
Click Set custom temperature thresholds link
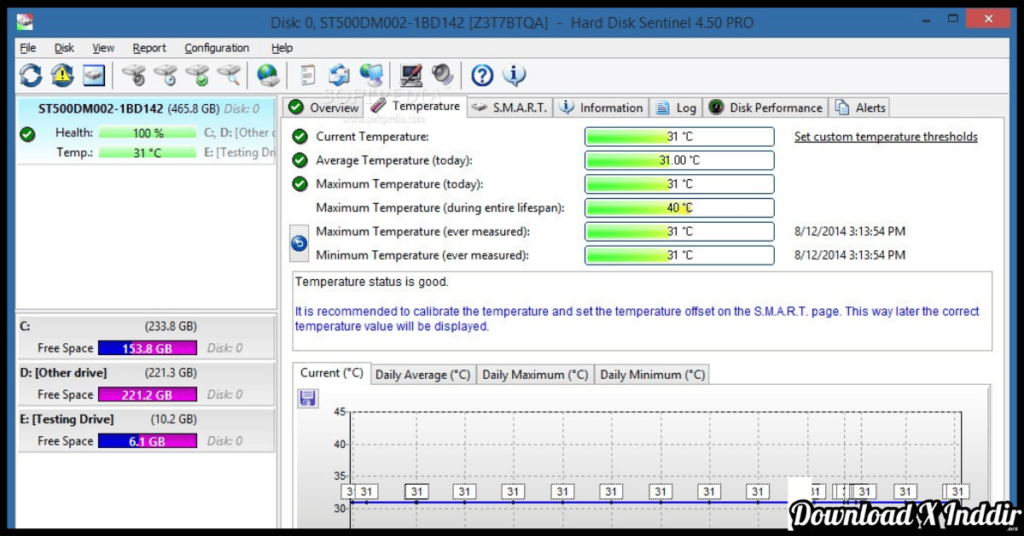coord(886,136)
